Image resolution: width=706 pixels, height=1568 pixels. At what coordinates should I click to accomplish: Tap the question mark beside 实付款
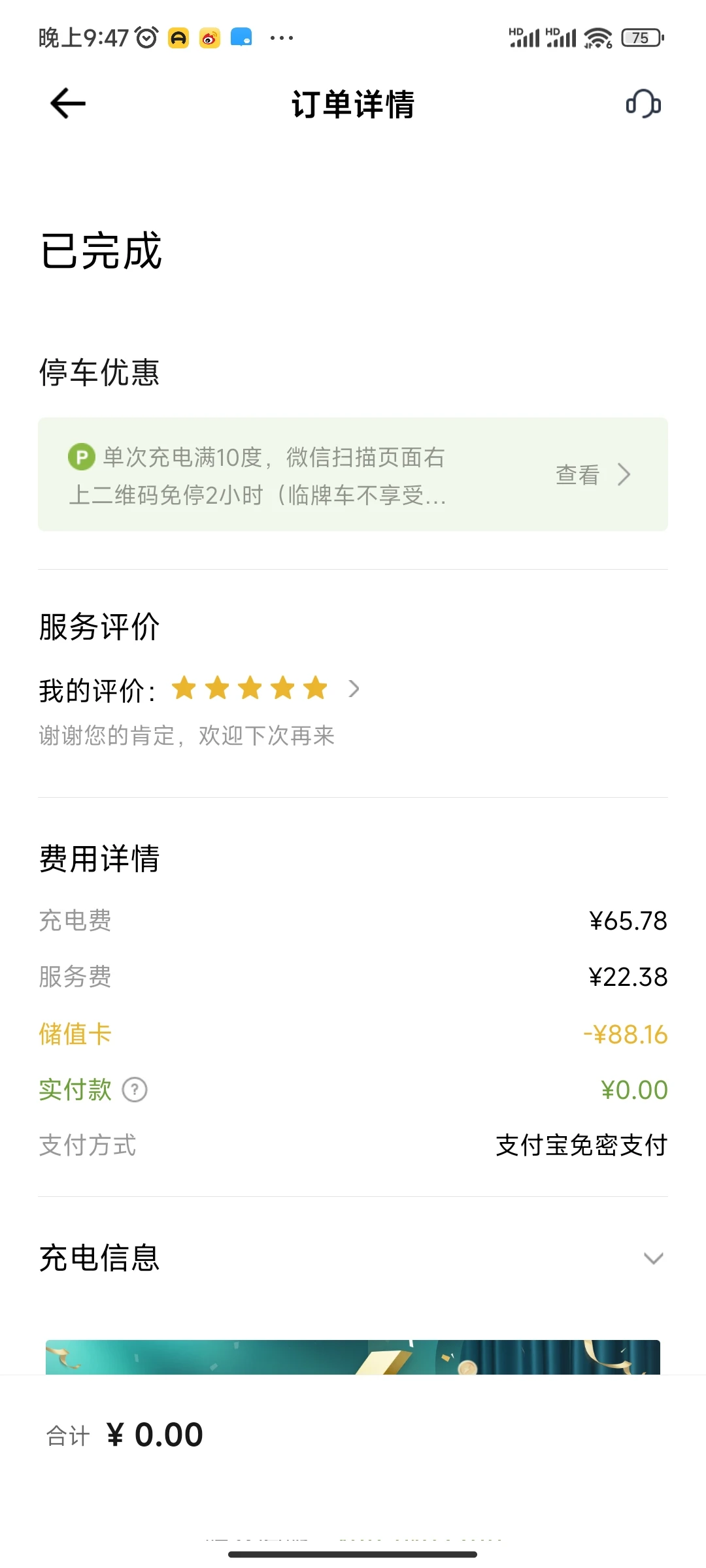(135, 1090)
